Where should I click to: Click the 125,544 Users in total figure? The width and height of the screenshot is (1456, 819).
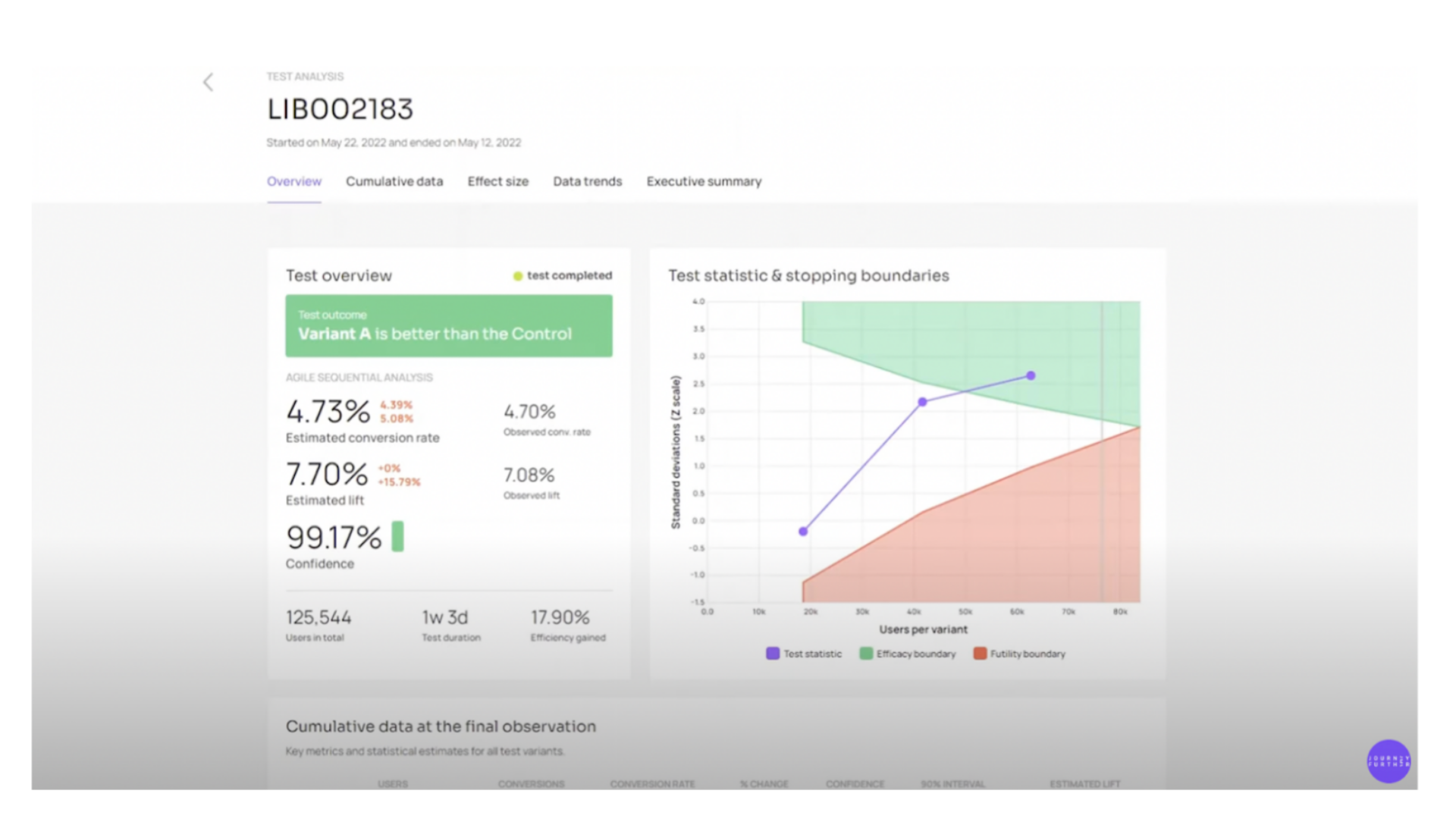point(318,617)
